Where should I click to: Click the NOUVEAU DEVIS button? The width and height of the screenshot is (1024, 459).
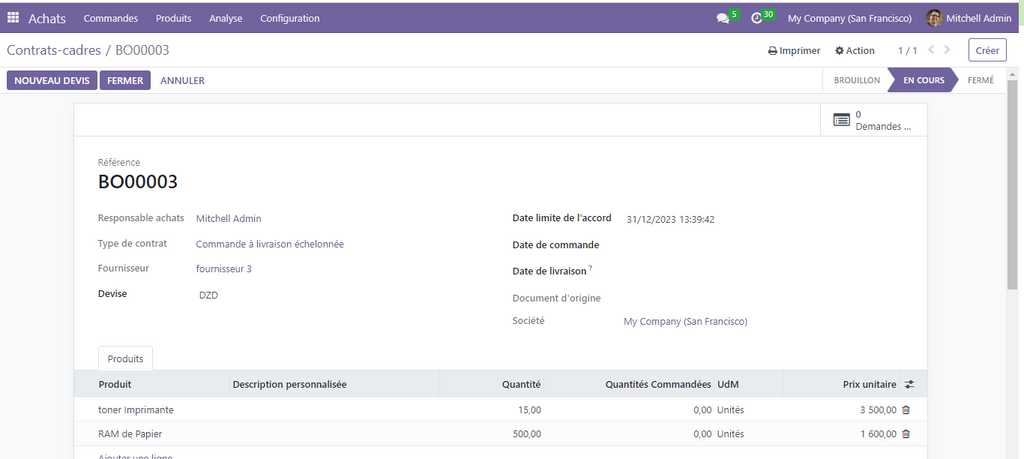pyautogui.click(x=51, y=80)
